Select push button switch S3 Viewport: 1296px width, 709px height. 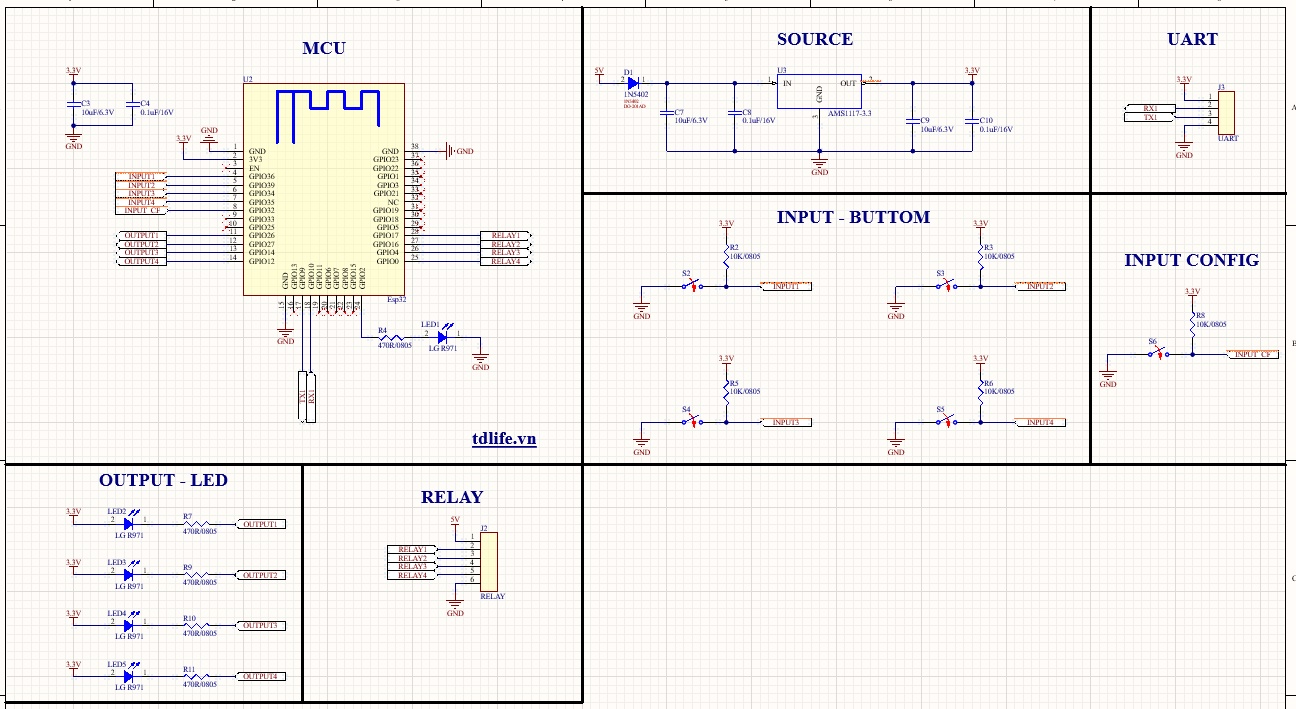point(945,286)
